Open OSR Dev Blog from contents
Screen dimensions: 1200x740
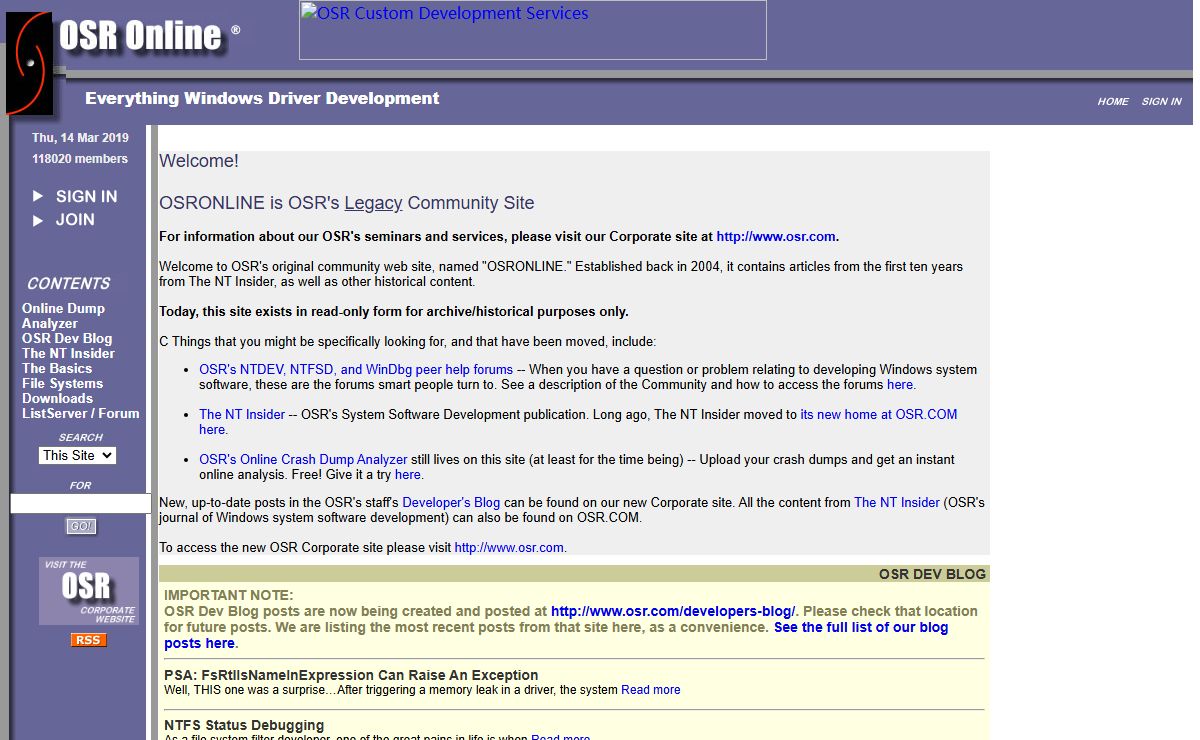point(67,338)
